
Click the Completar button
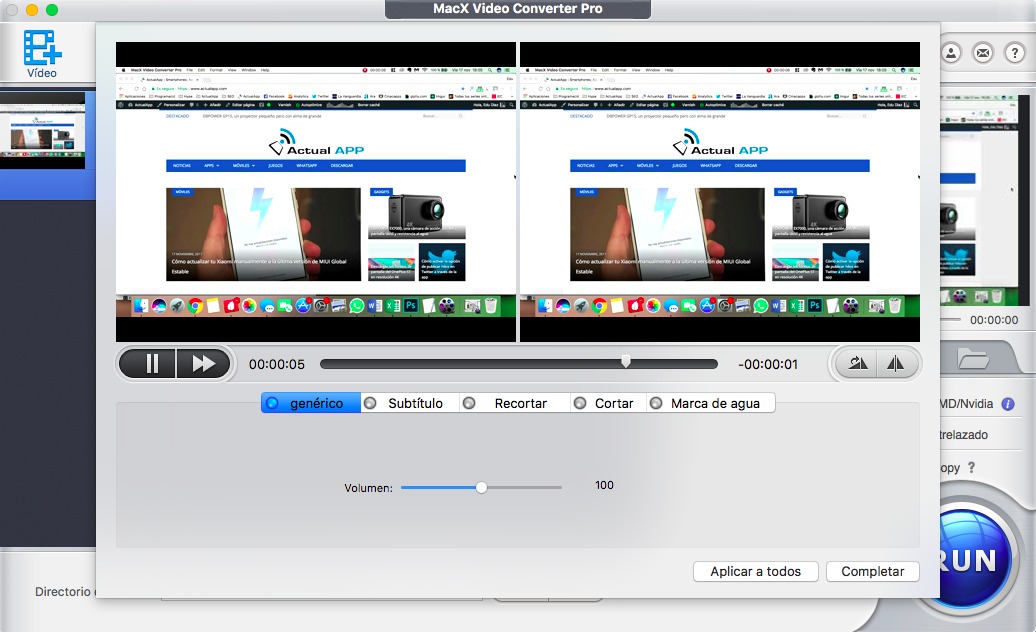coord(873,571)
